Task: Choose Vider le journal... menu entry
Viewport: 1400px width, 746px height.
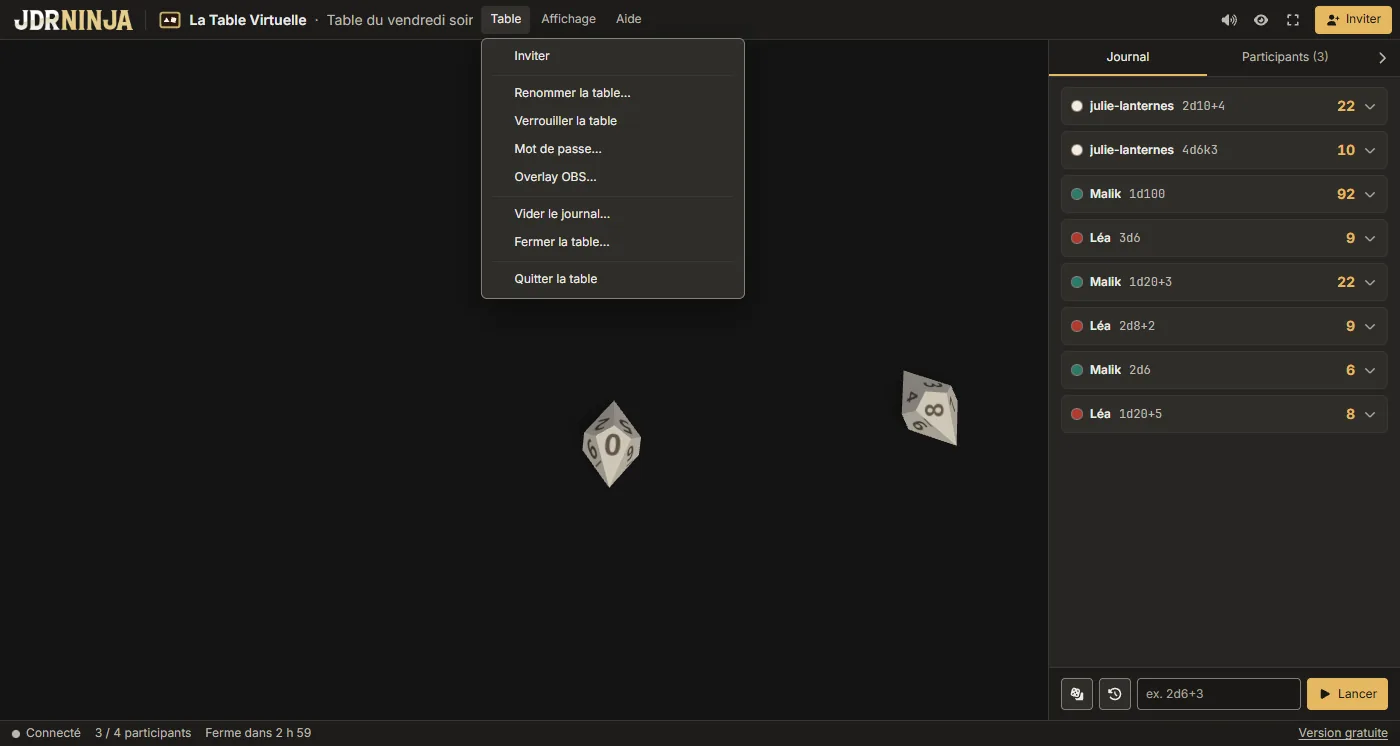Action: click(x=613, y=214)
